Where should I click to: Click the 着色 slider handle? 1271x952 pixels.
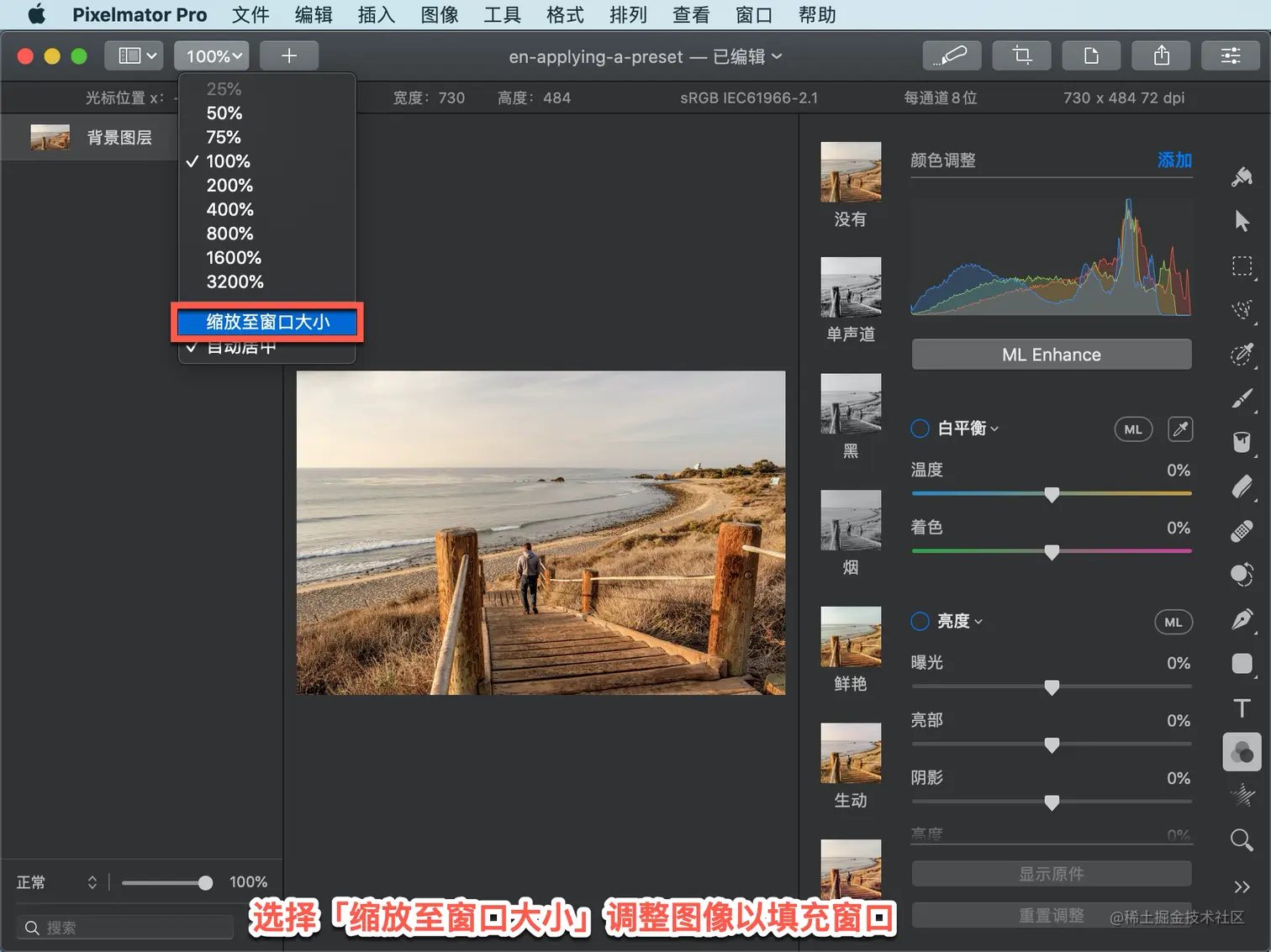coord(1052,552)
